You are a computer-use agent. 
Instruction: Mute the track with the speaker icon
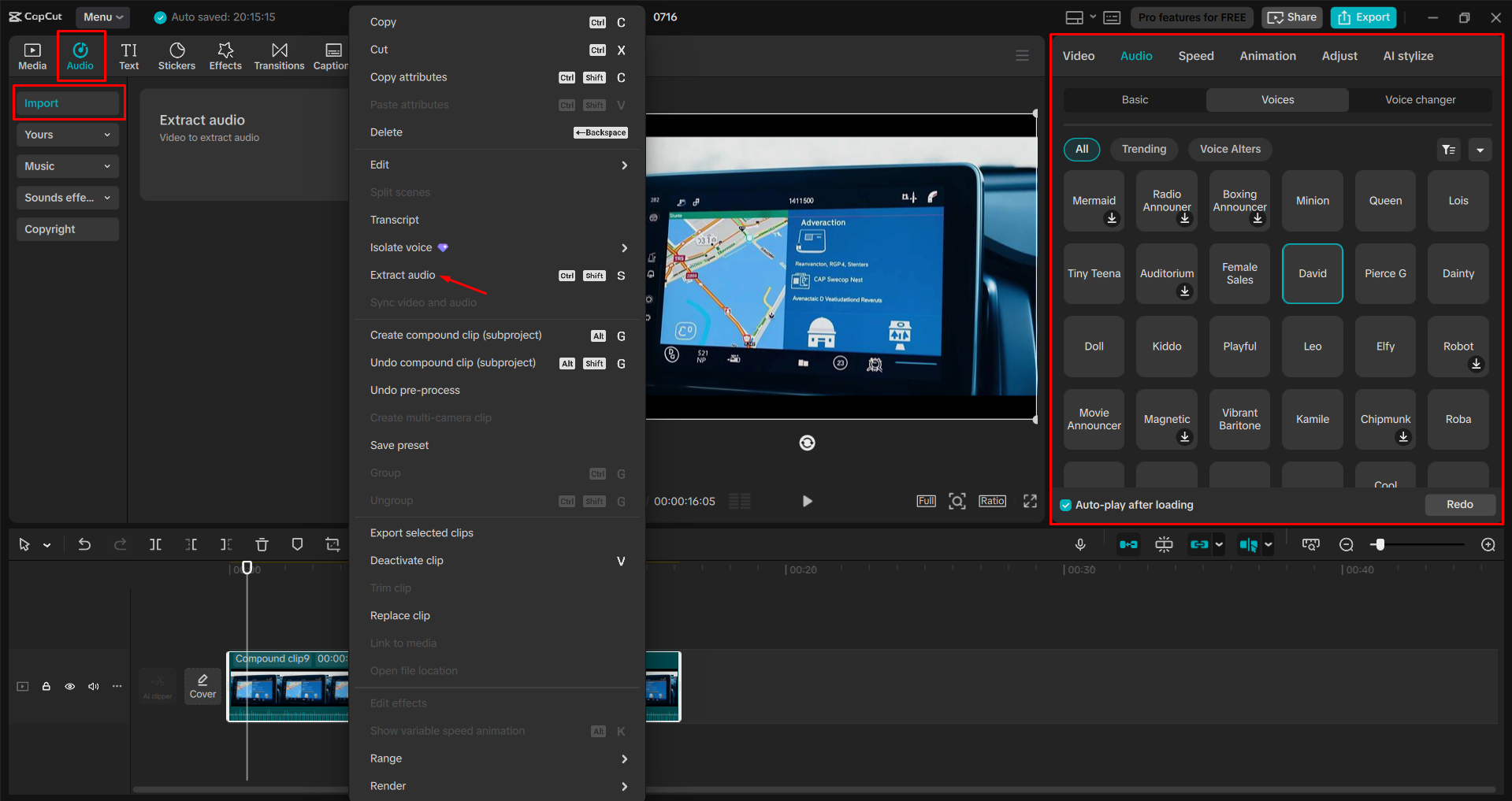(x=93, y=686)
